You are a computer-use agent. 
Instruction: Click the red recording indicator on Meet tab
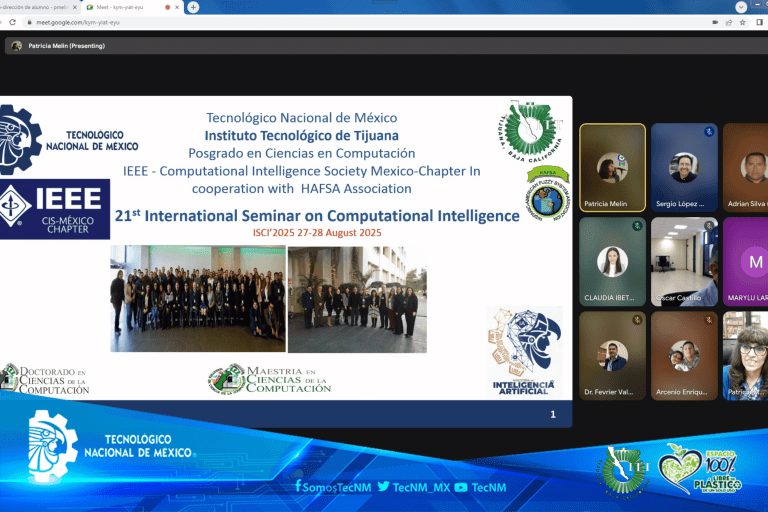168,7
